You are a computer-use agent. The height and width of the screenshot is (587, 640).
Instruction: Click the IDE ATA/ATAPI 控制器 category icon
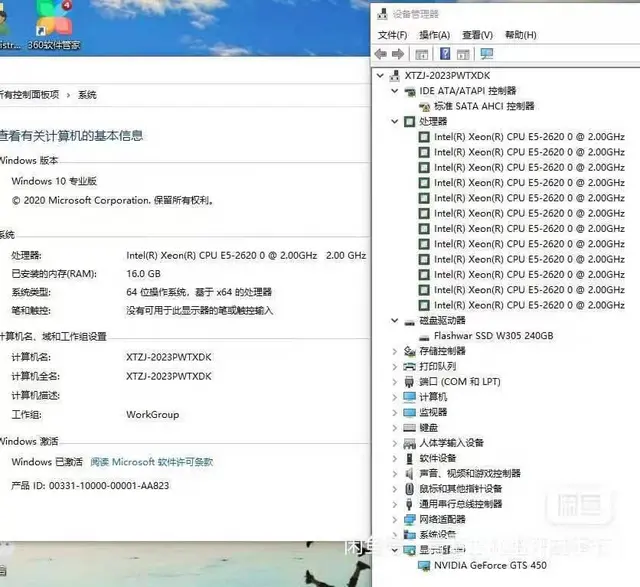pyautogui.click(x=410, y=91)
